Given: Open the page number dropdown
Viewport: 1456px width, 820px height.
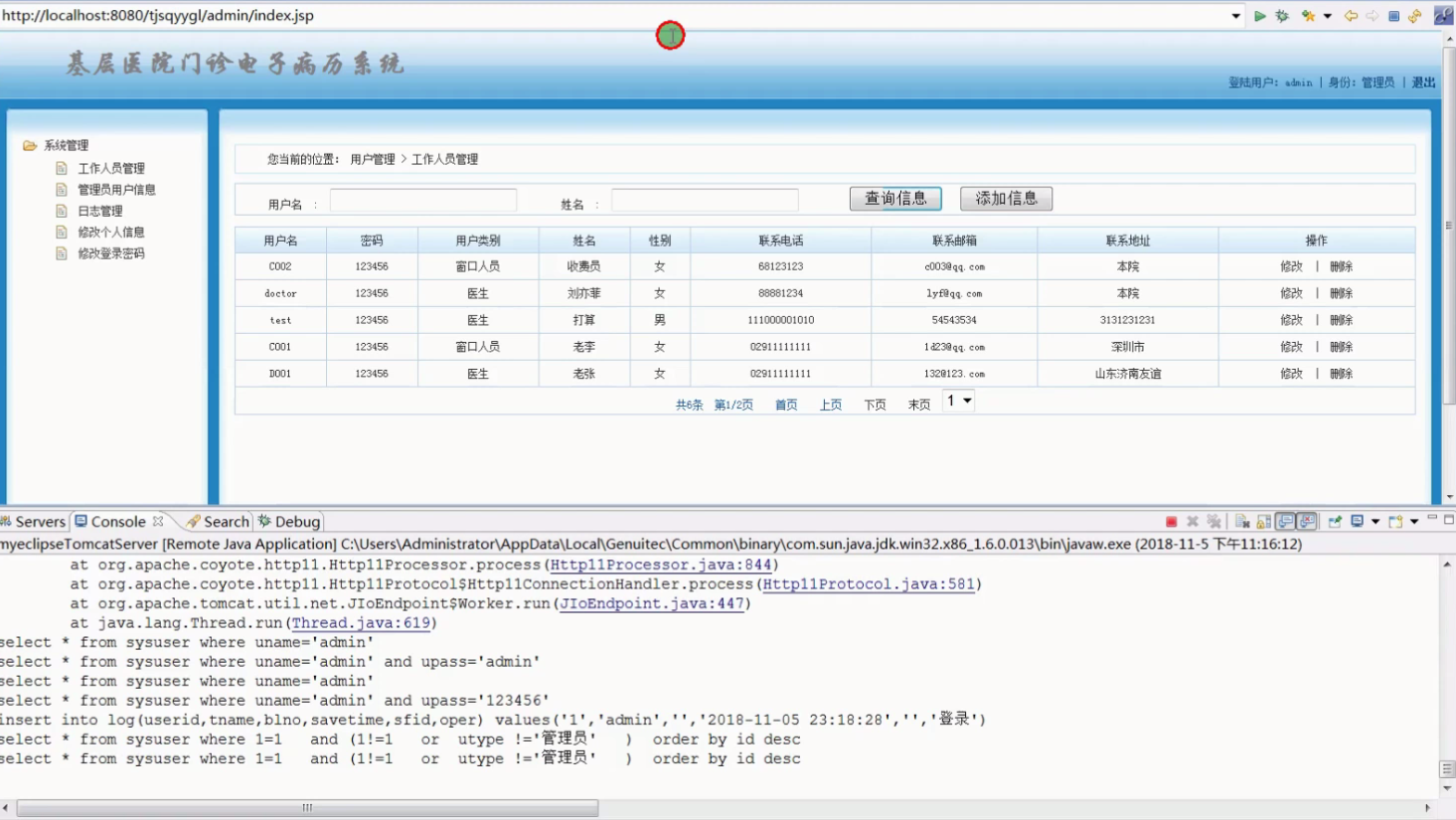Looking at the screenshot, I should (x=958, y=401).
